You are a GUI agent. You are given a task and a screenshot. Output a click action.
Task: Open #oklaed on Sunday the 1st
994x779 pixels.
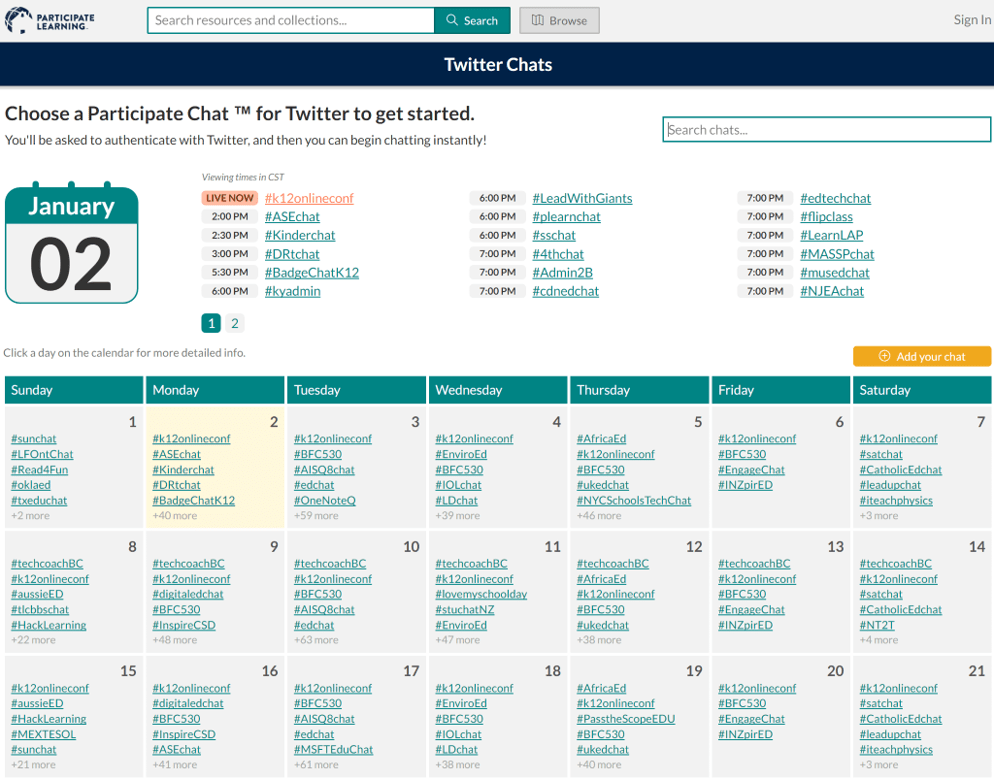click(x=30, y=485)
